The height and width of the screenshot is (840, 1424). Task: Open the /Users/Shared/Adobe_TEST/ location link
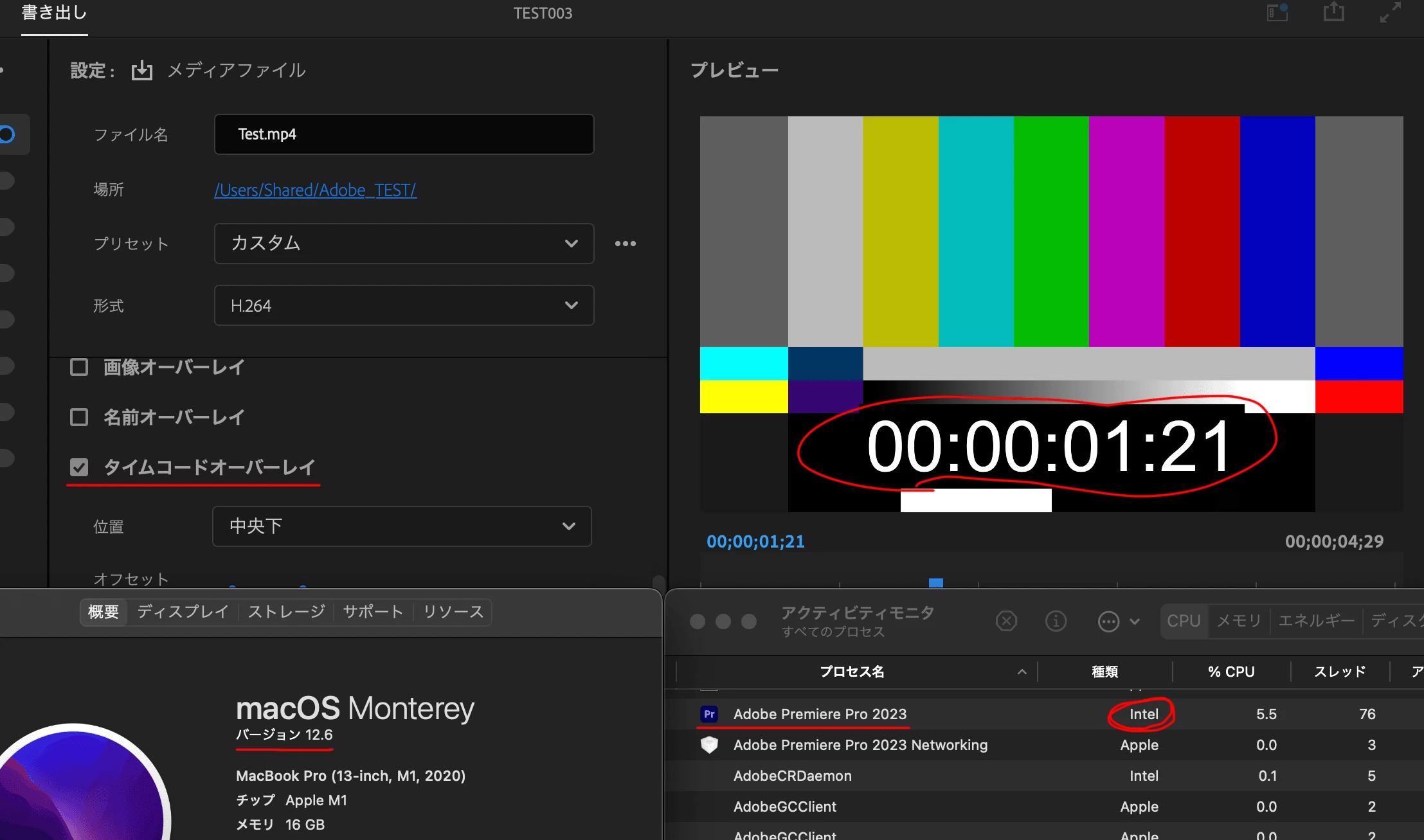pyautogui.click(x=315, y=190)
